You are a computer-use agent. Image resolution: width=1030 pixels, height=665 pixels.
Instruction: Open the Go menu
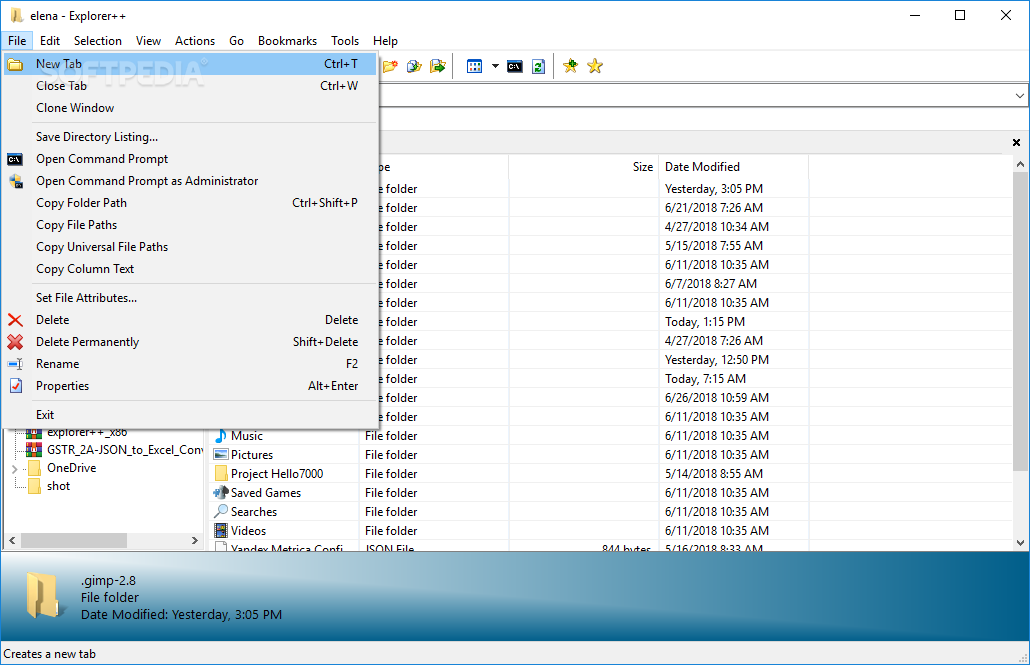click(236, 41)
